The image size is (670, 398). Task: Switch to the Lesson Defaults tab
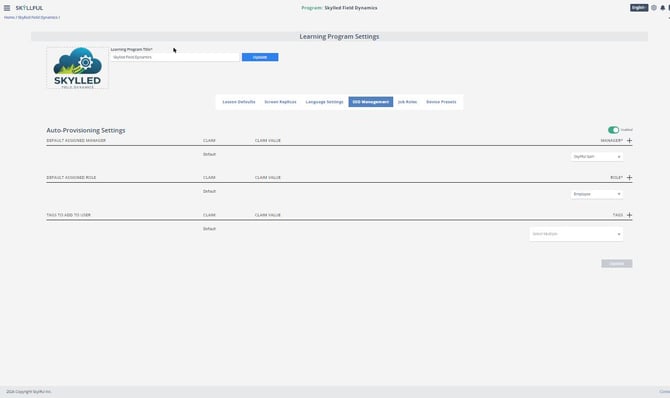[x=239, y=102]
